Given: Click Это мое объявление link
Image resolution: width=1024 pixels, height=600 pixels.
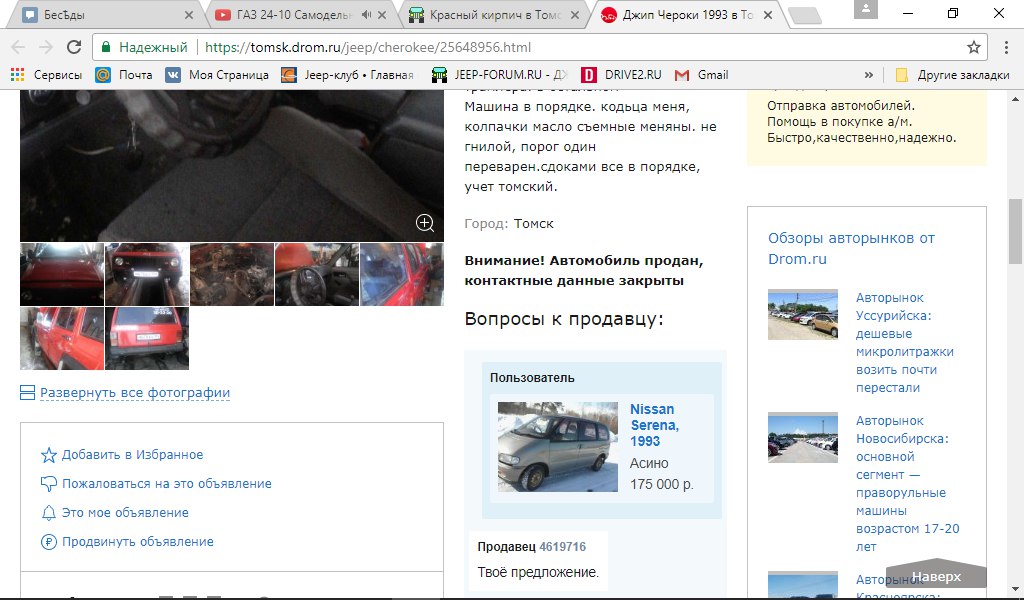Looking at the screenshot, I should [125, 513].
